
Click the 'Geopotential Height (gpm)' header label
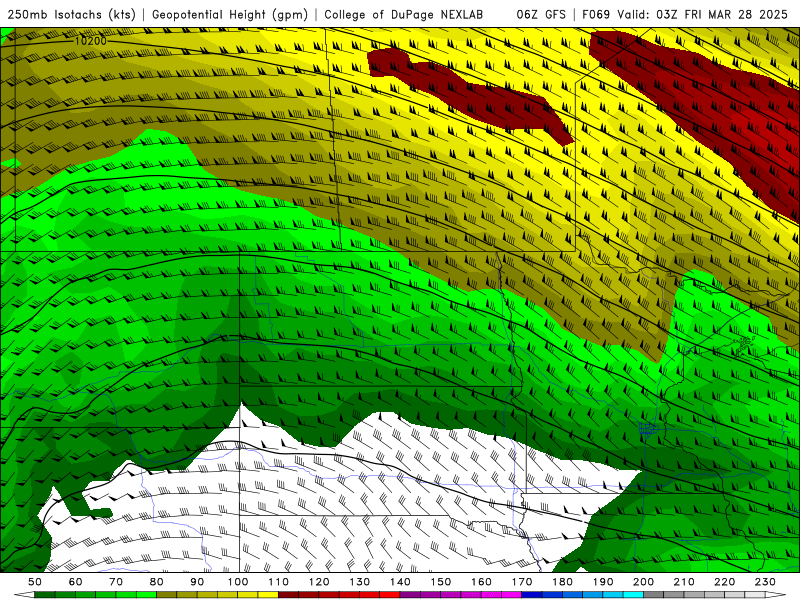pyautogui.click(x=230, y=14)
